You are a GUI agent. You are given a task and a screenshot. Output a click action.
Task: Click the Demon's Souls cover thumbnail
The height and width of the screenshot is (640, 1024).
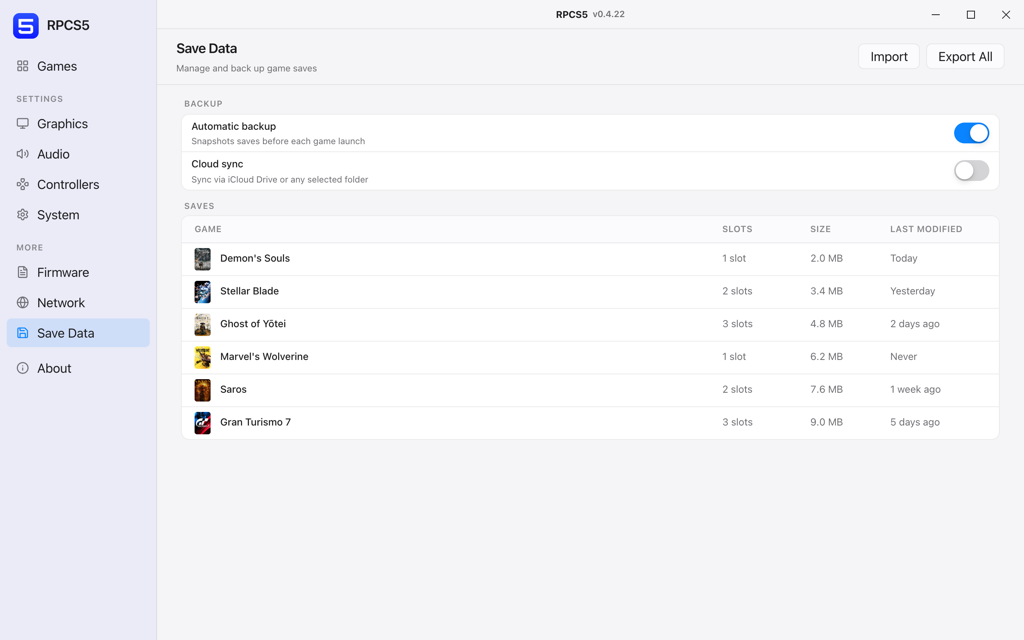(202, 259)
